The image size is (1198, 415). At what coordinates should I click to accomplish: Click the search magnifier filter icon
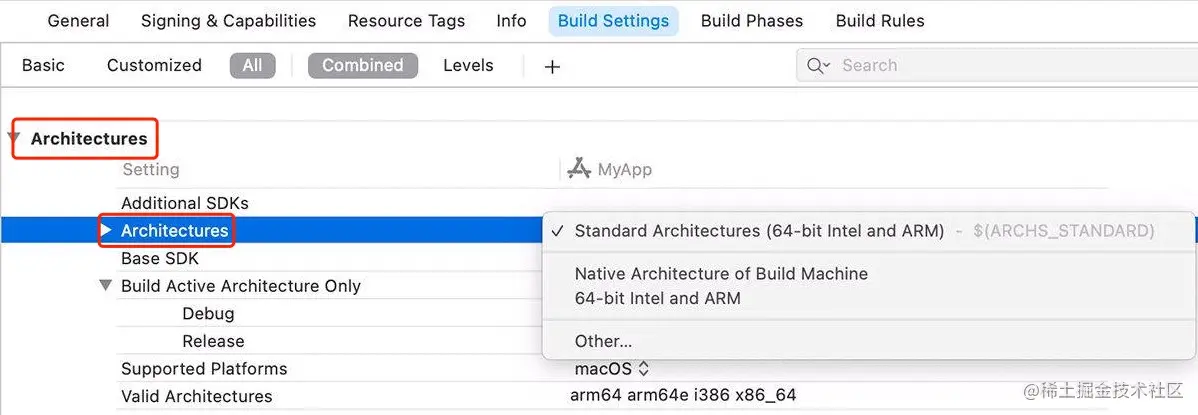(x=818, y=66)
